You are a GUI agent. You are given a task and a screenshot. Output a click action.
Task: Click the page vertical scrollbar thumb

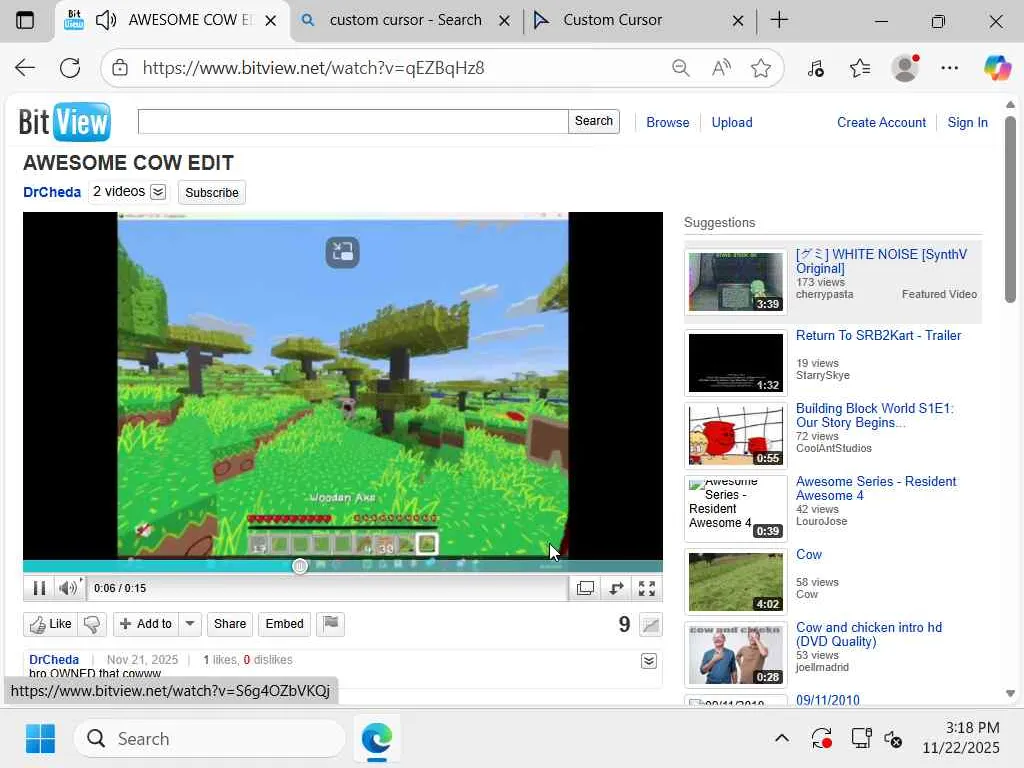coord(1010,209)
